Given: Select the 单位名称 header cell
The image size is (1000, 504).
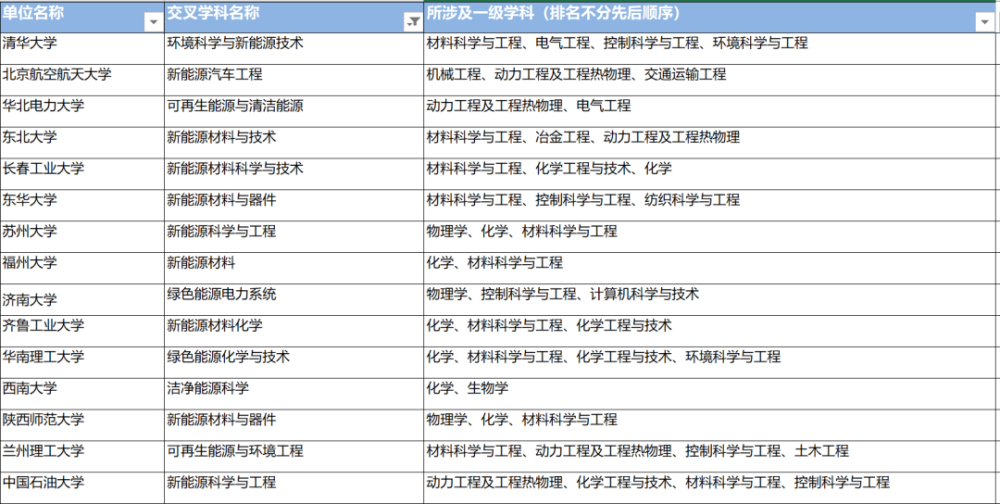Looking at the screenshot, I should (82, 17).
